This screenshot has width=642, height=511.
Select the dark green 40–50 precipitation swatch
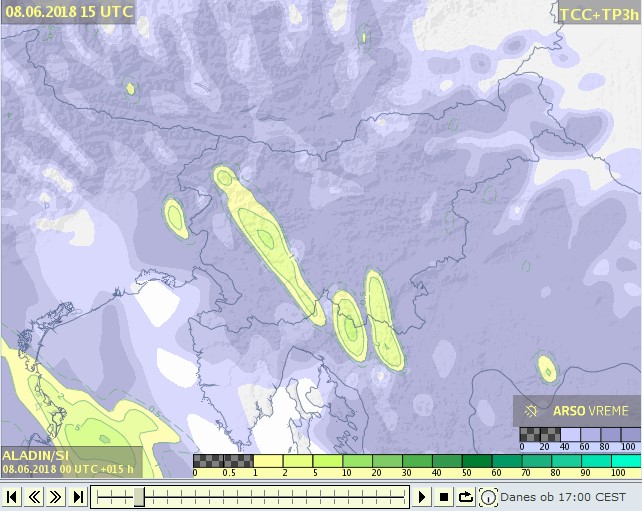pyautogui.click(x=447, y=461)
